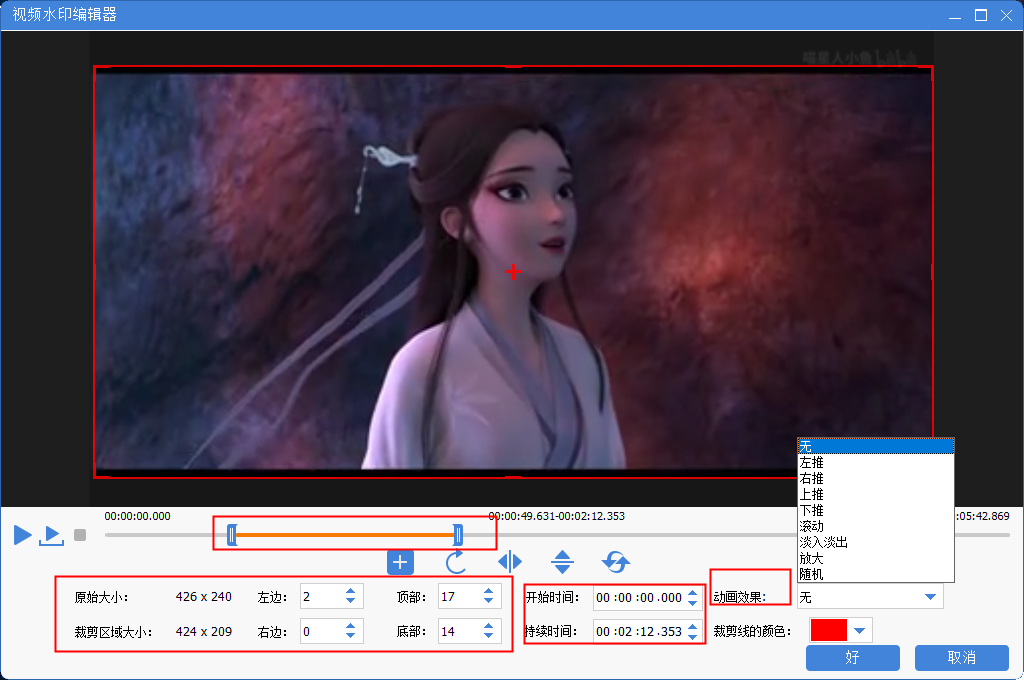Increase the 底部 crop value
Viewport: 1024px width, 680px height.
coord(488,626)
